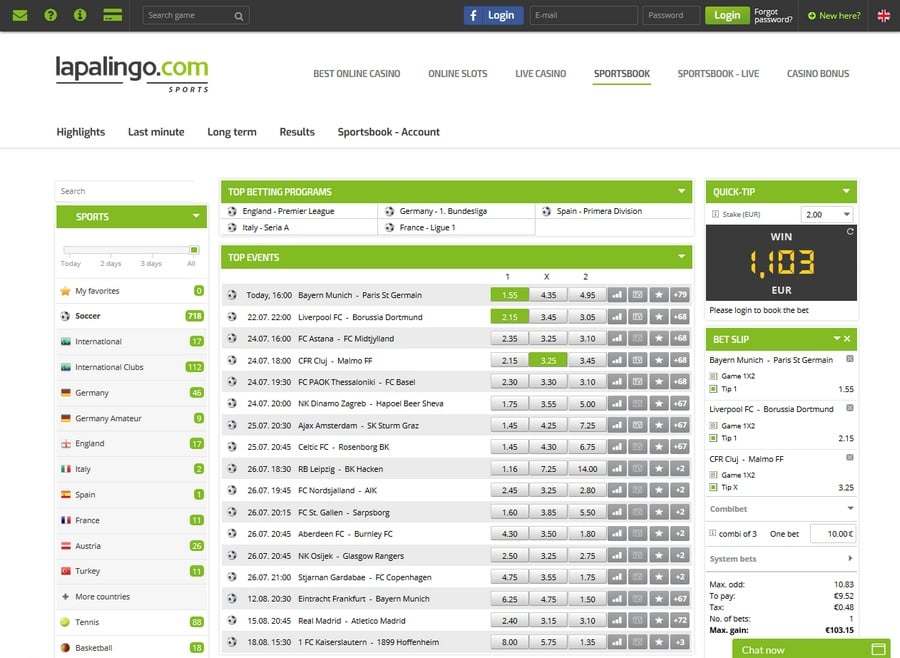The image size is (900, 658).
Task: Remove Liverpool FC - Borussia Dortmund from bet slip
Action: tap(850, 408)
